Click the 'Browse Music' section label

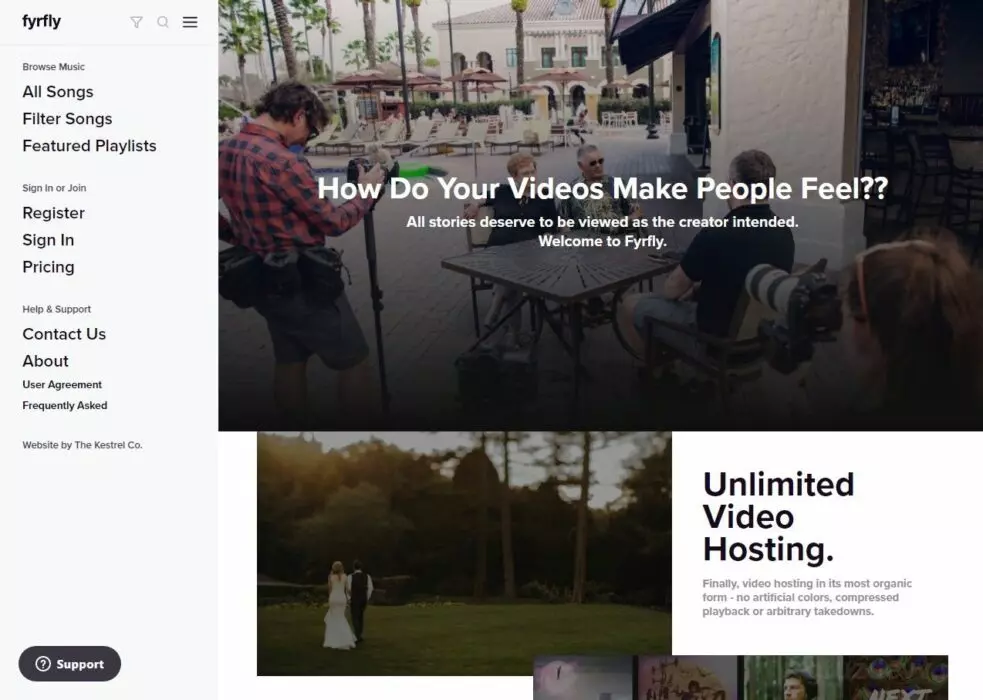(x=53, y=66)
